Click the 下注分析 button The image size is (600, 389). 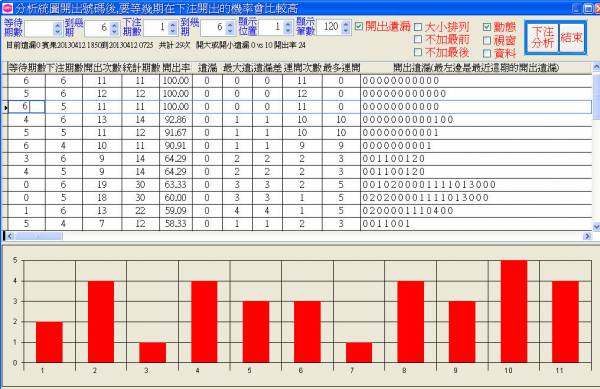coord(543,37)
